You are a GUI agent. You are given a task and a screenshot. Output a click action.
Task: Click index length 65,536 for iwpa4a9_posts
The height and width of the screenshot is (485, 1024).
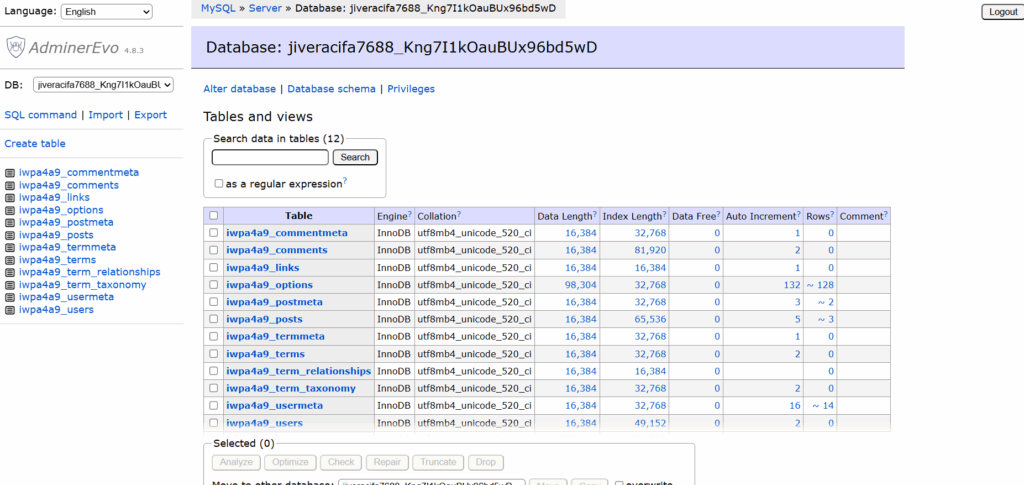[650, 320]
